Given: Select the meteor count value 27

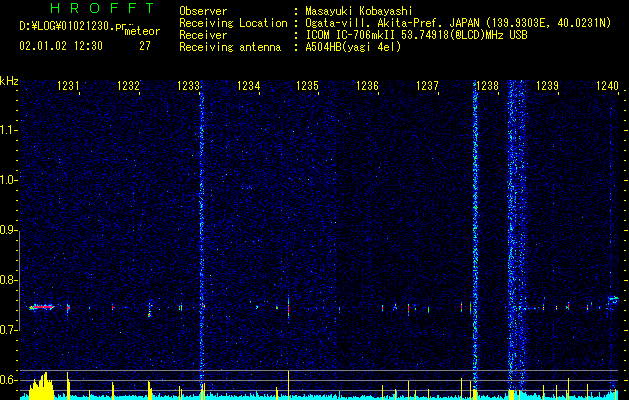Looking at the screenshot, I should coord(145,46).
